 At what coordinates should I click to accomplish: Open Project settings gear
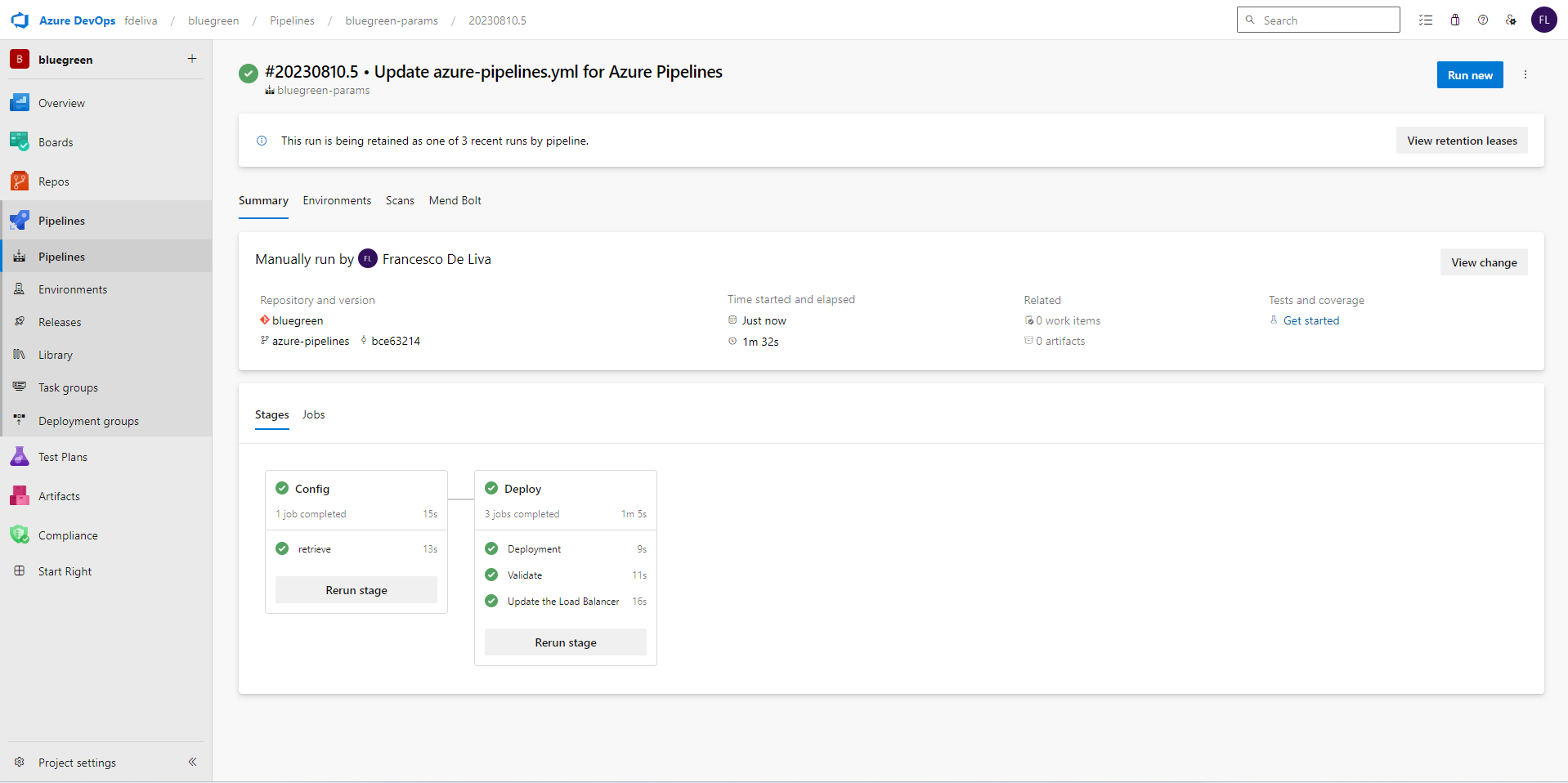click(x=20, y=763)
